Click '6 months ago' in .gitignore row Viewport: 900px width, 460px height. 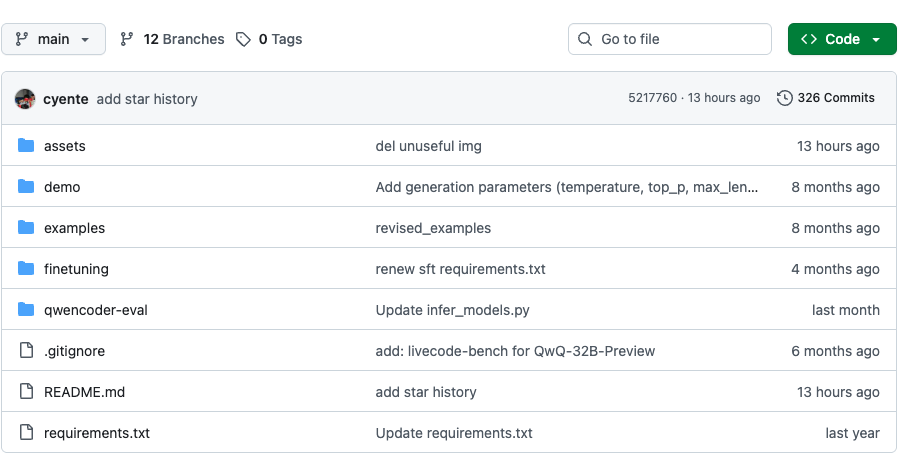(x=836, y=351)
